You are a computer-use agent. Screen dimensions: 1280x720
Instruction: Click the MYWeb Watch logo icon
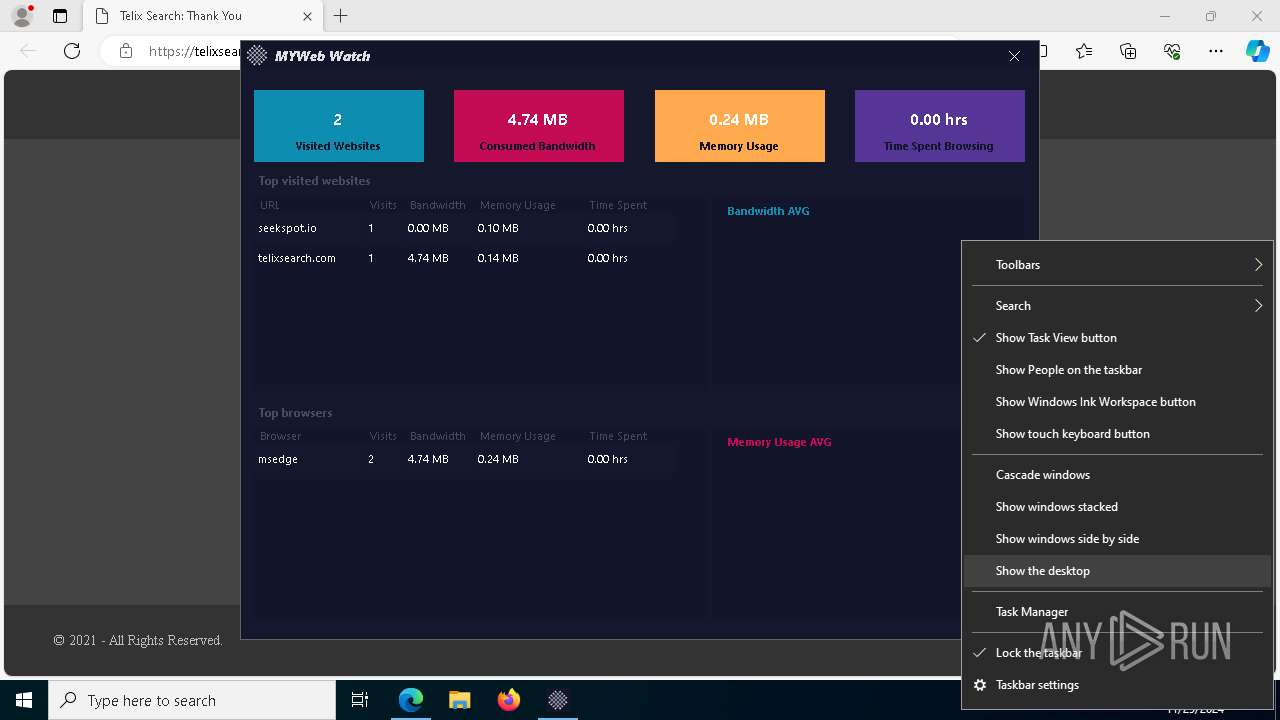(257, 56)
